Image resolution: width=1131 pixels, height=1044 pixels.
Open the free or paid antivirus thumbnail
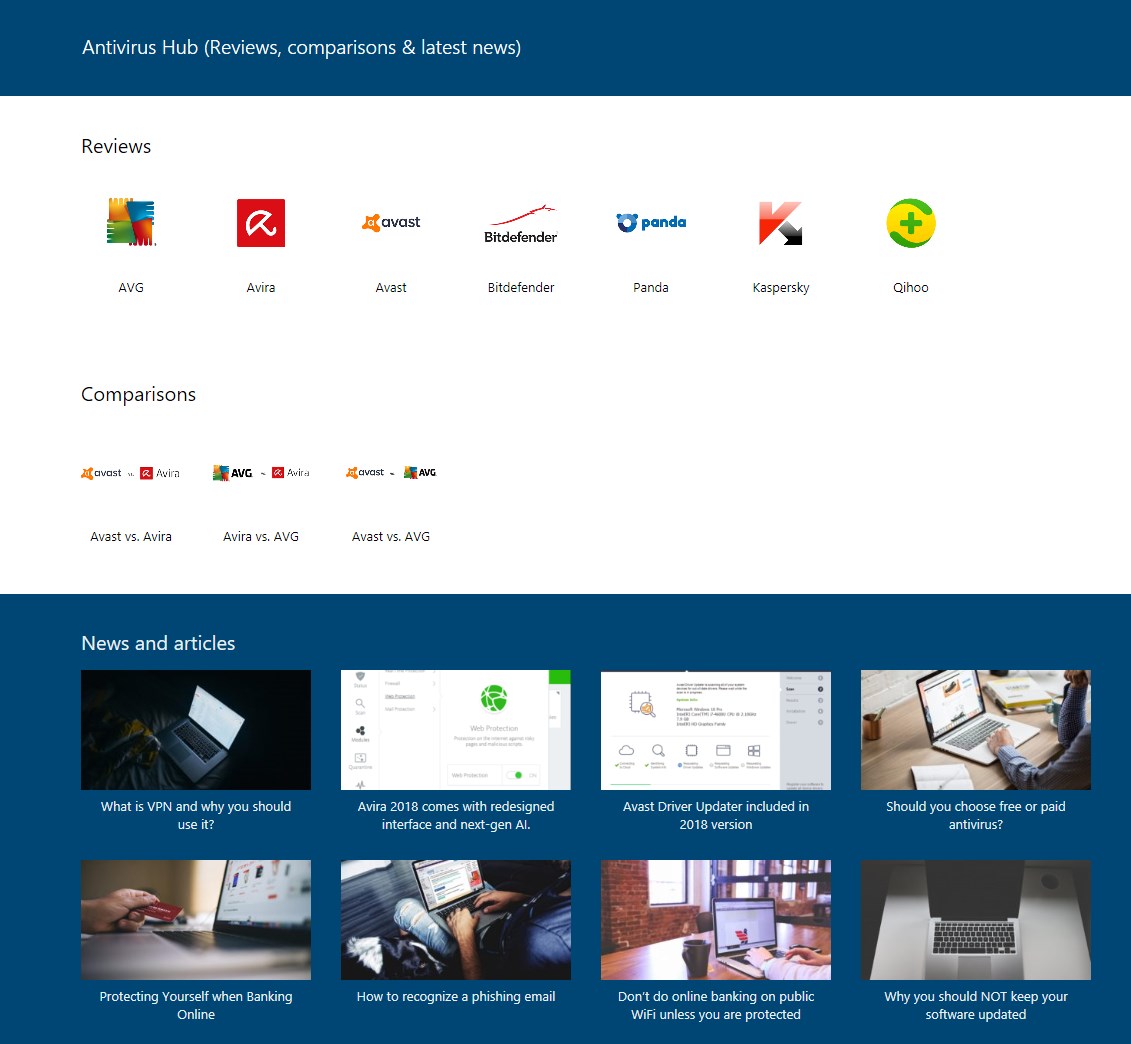point(976,729)
